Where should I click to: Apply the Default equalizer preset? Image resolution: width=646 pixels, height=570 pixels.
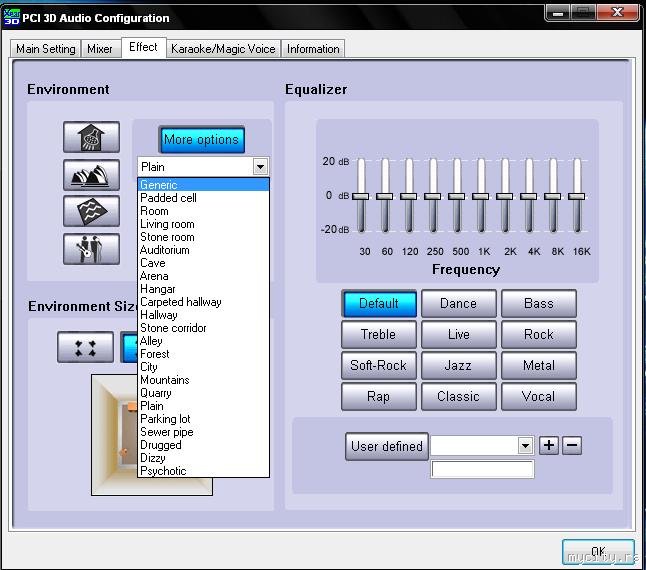(x=379, y=304)
